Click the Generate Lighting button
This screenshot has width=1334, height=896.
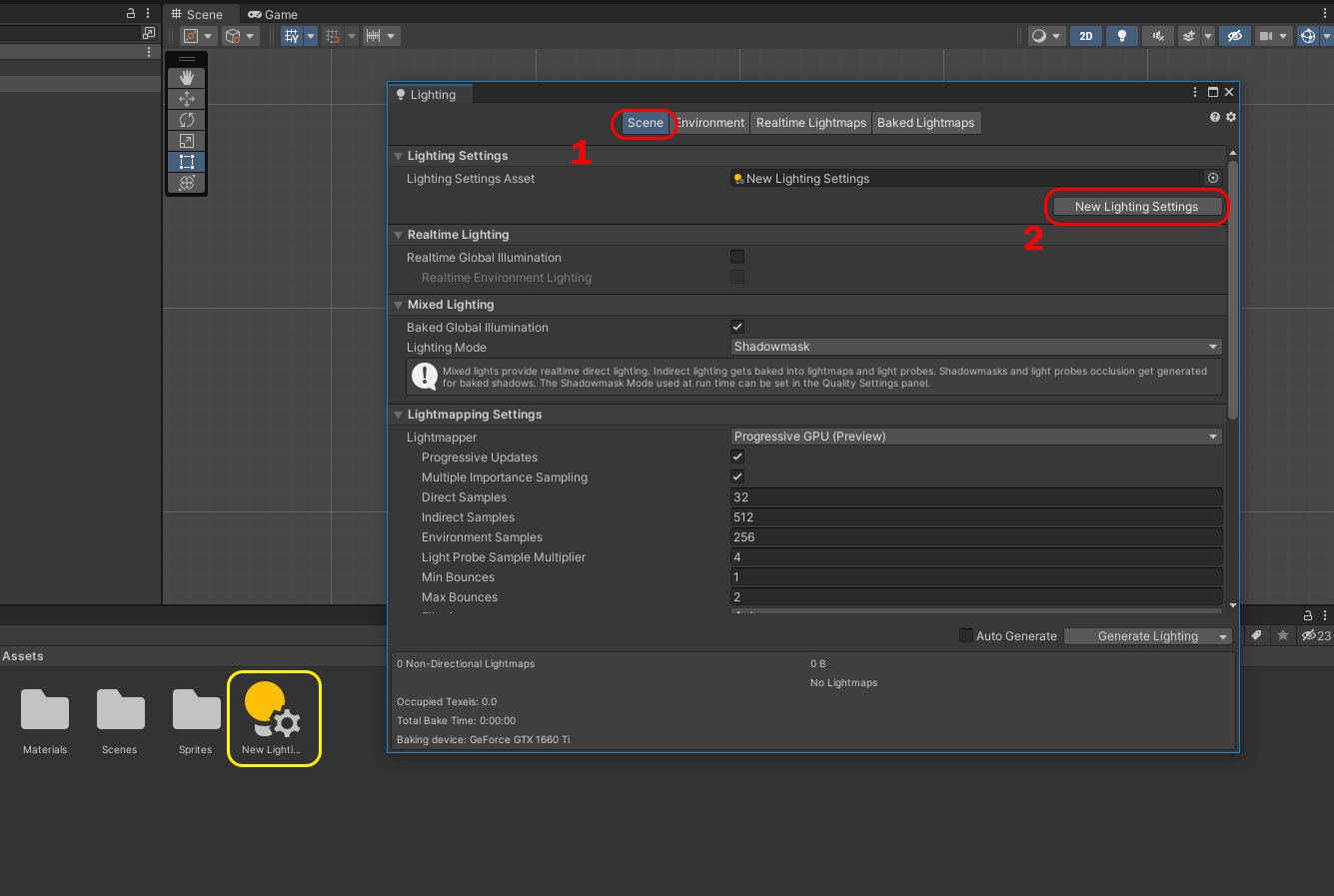pos(1139,635)
